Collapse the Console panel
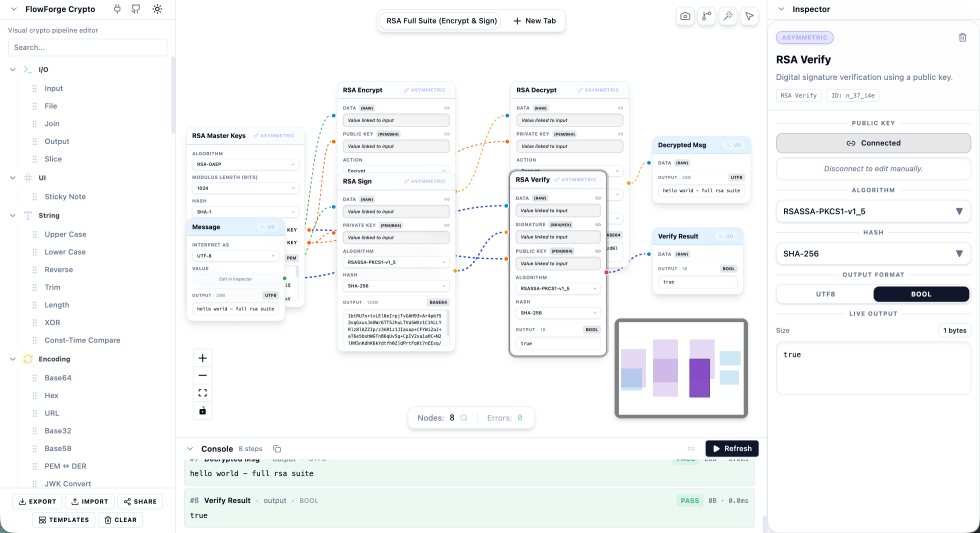980x533 pixels. click(x=190, y=449)
